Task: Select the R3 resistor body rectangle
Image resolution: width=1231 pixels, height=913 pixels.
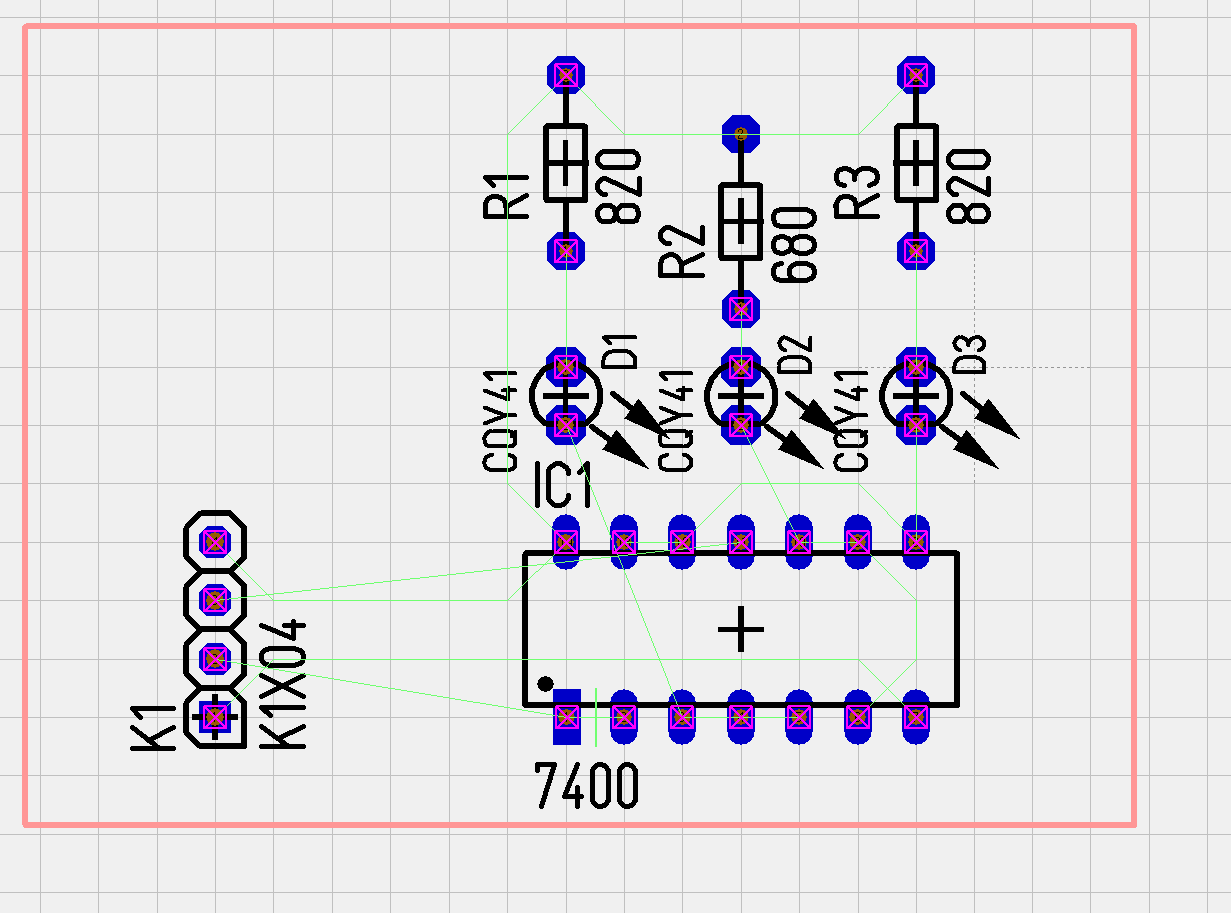Action: click(x=915, y=163)
